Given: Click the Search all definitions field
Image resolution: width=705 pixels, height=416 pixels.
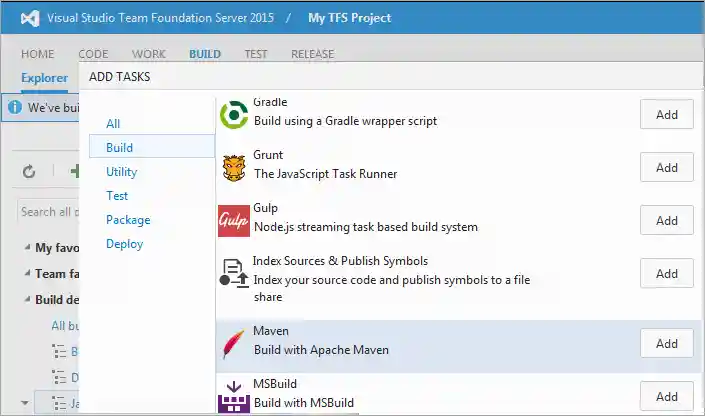Looking at the screenshot, I should click(x=48, y=211).
